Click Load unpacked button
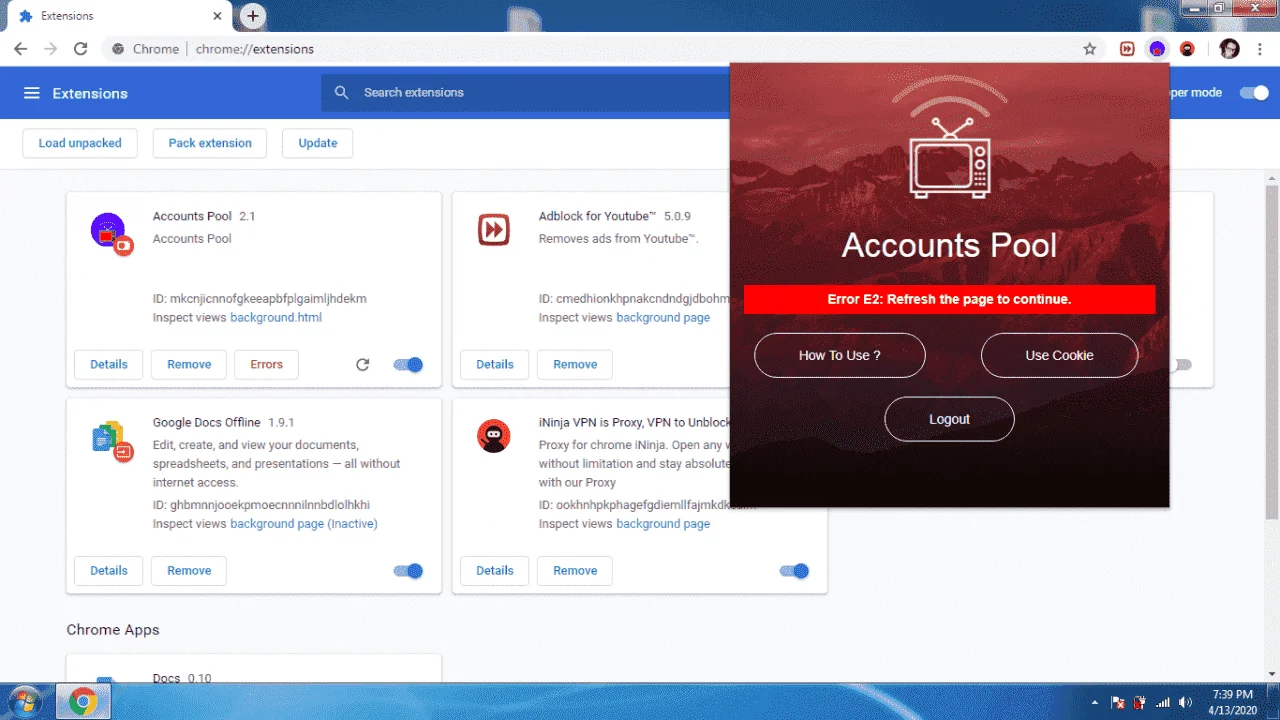 (x=80, y=143)
